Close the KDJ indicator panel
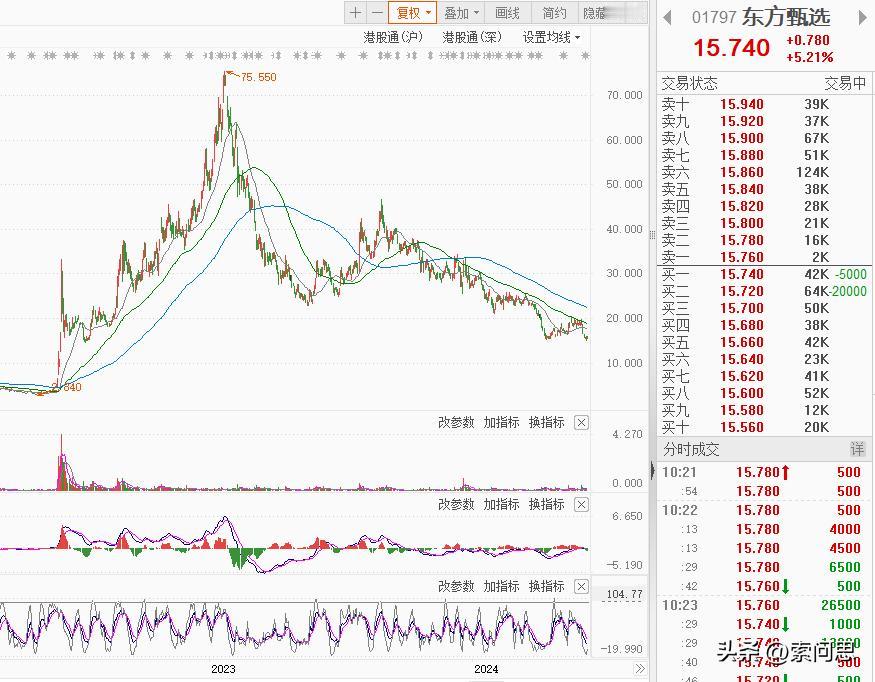This screenshot has height=682, width=875. tap(581, 587)
